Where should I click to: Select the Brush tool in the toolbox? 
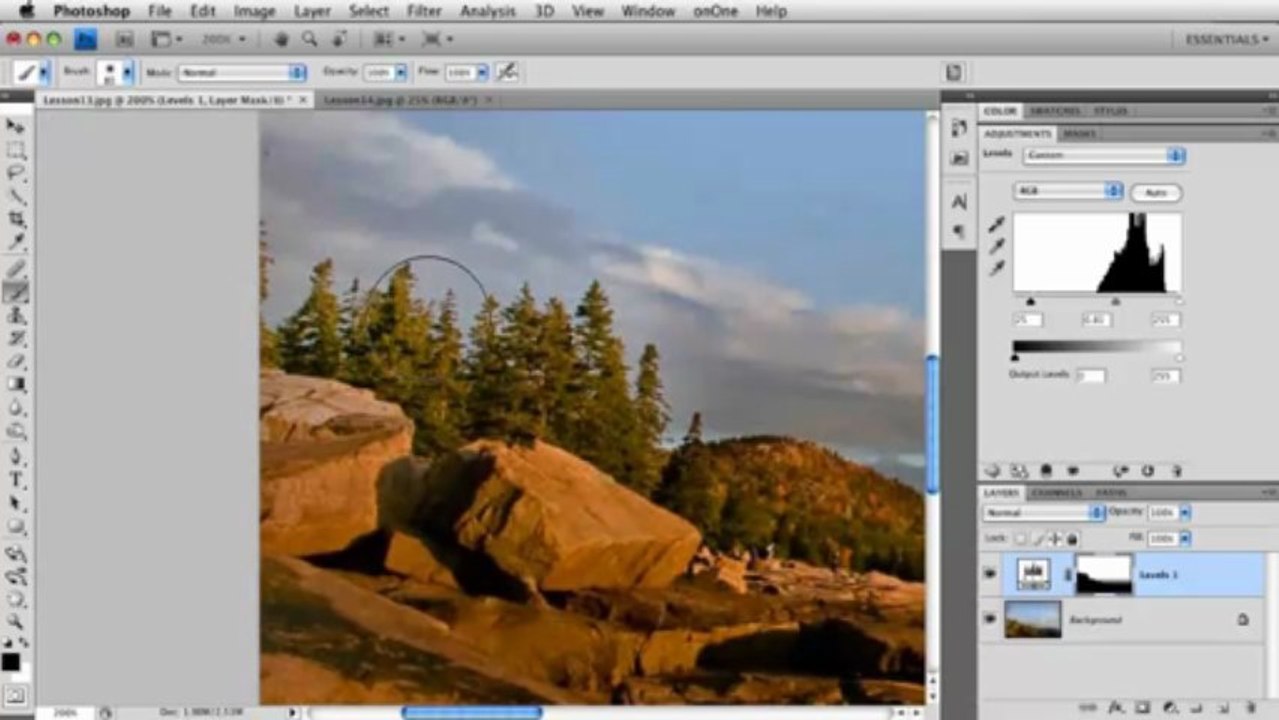15,292
